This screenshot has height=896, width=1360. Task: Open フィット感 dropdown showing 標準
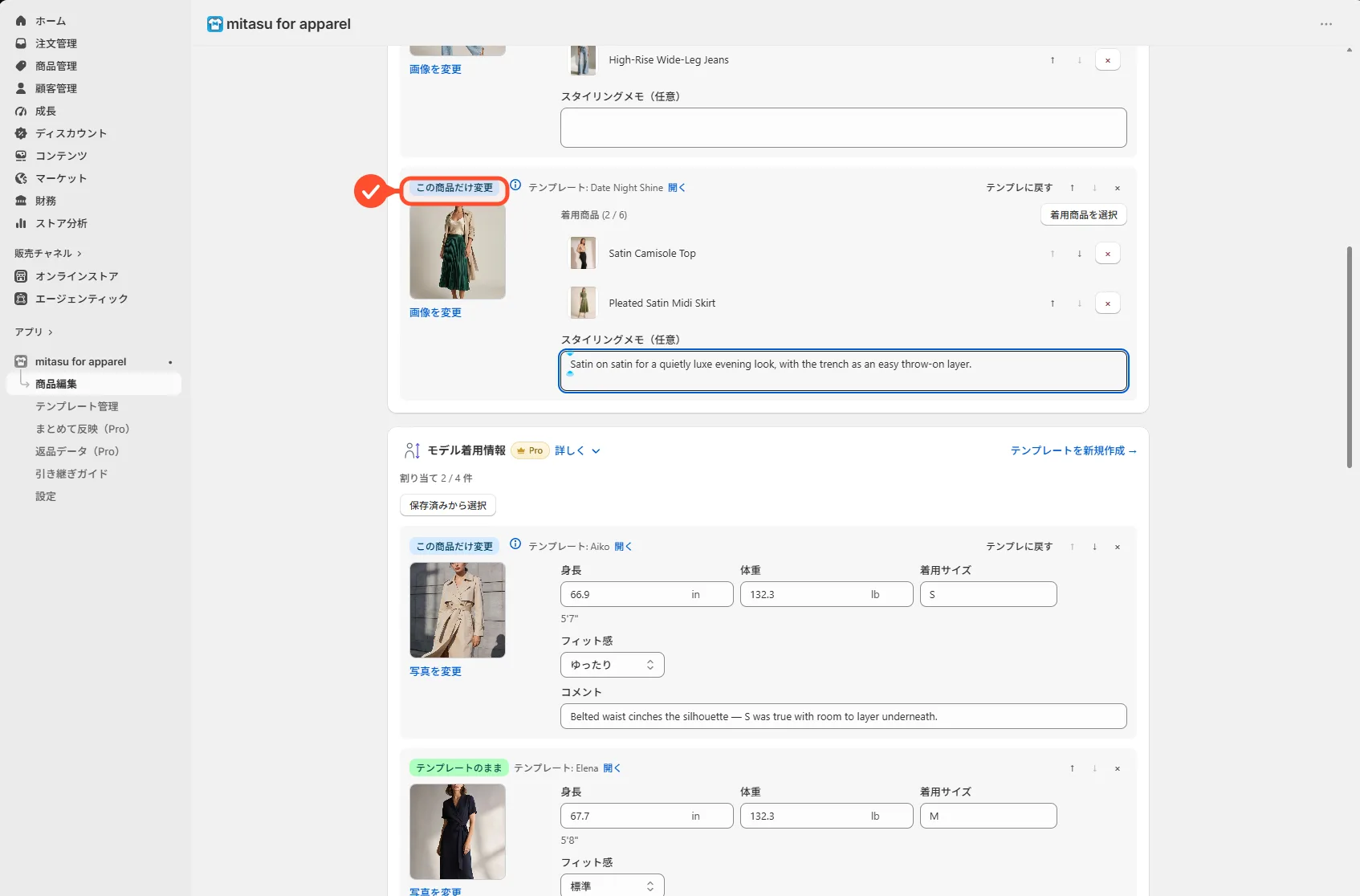pyautogui.click(x=612, y=886)
